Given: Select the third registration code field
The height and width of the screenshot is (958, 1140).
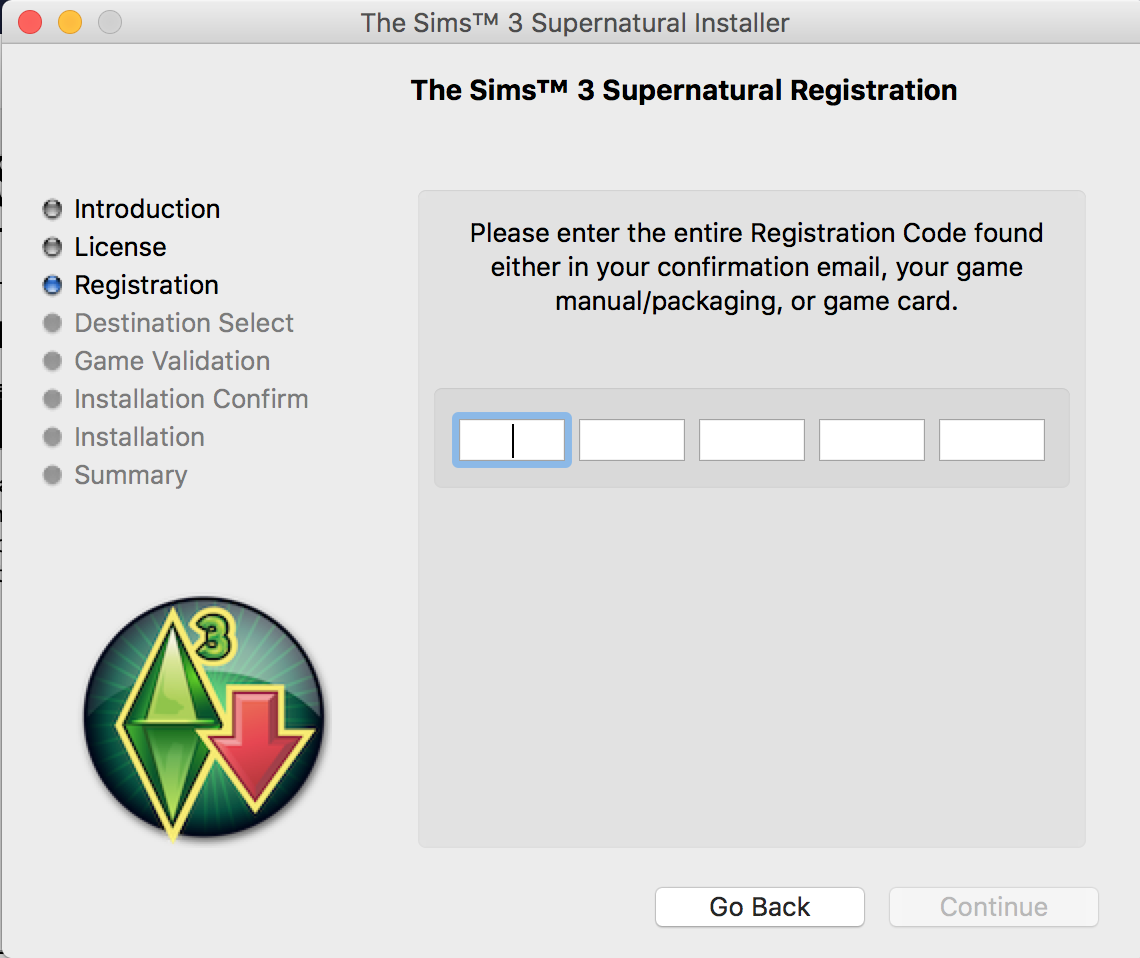Looking at the screenshot, I should point(752,440).
